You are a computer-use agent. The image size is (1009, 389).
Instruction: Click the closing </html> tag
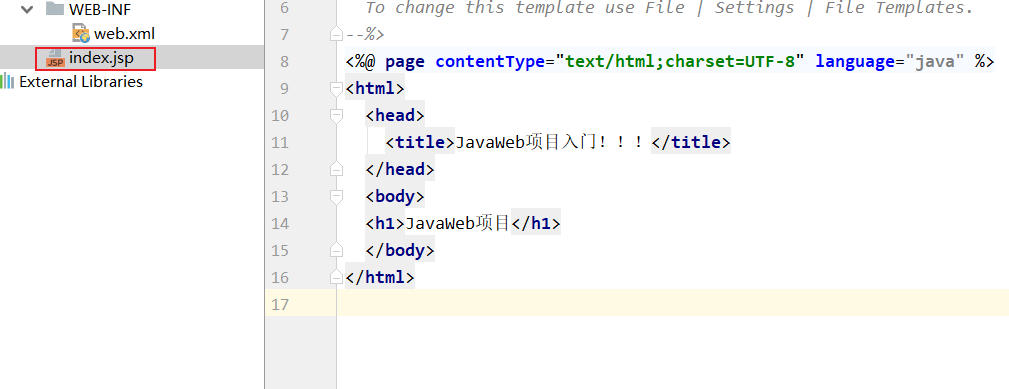380,278
